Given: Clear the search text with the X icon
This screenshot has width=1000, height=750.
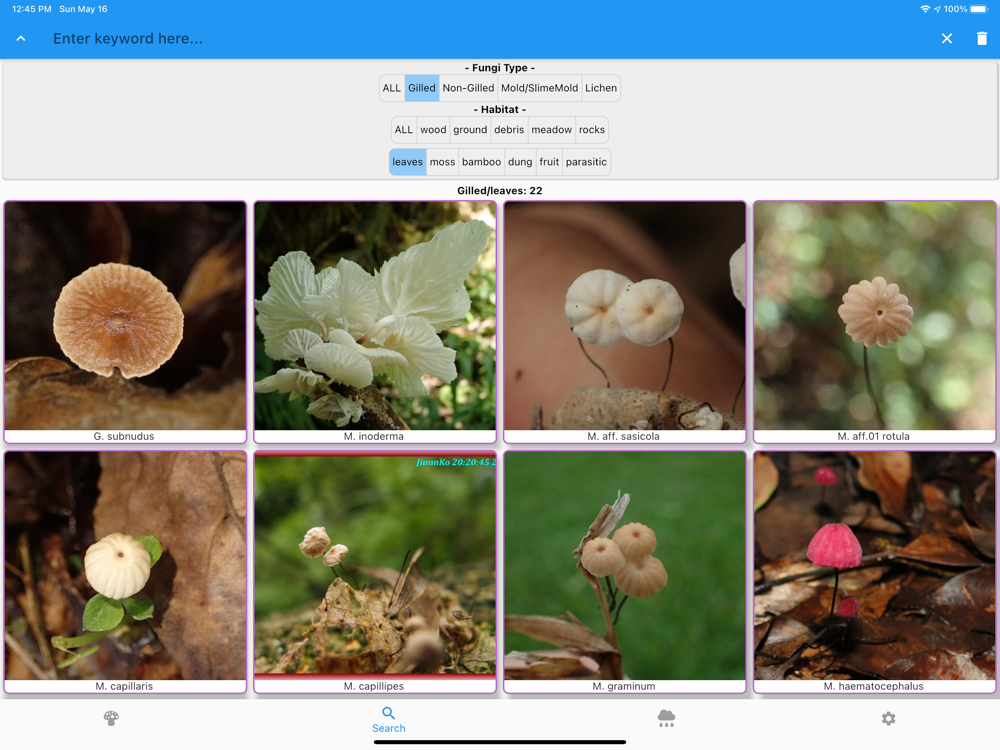Looking at the screenshot, I should (946, 39).
